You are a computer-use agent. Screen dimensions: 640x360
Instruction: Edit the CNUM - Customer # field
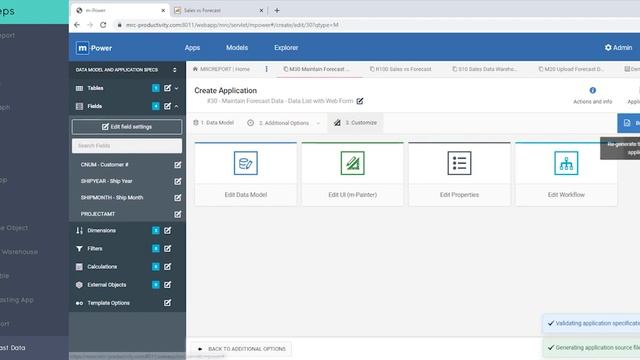178,165
